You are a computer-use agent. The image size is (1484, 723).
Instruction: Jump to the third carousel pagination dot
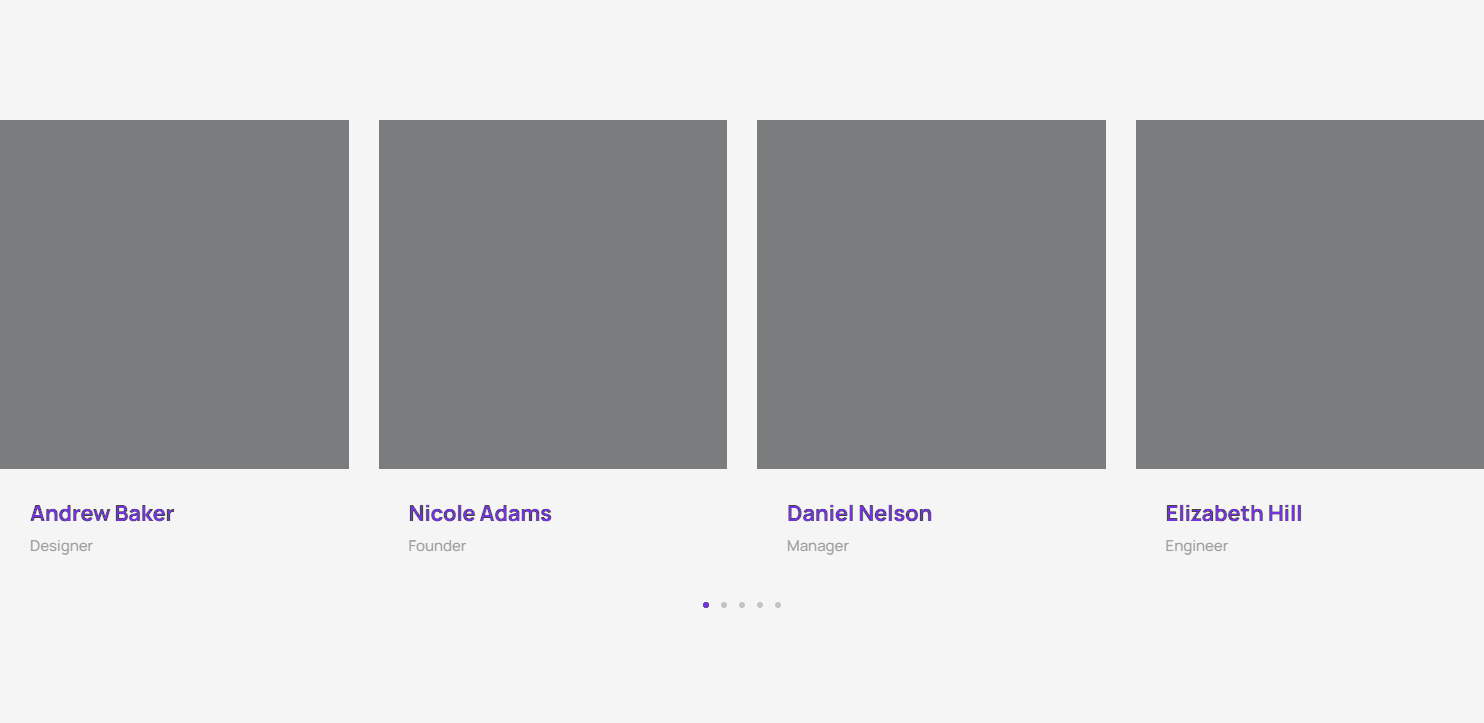(742, 605)
